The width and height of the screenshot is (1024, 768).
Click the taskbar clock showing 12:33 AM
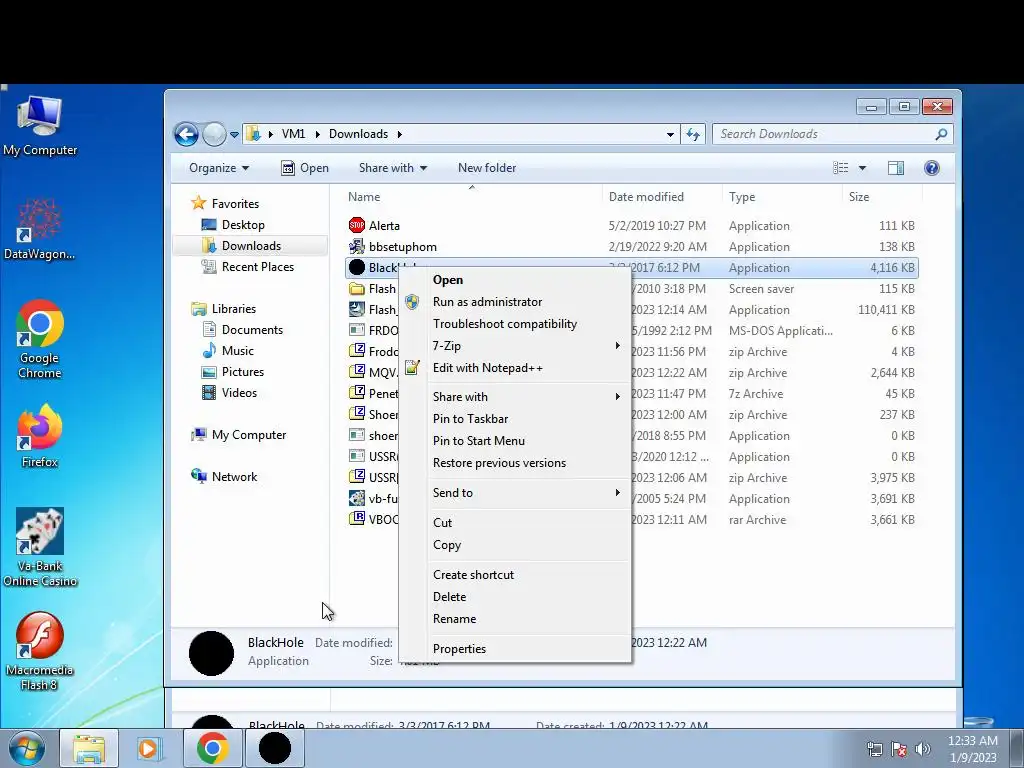(x=973, y=749)
